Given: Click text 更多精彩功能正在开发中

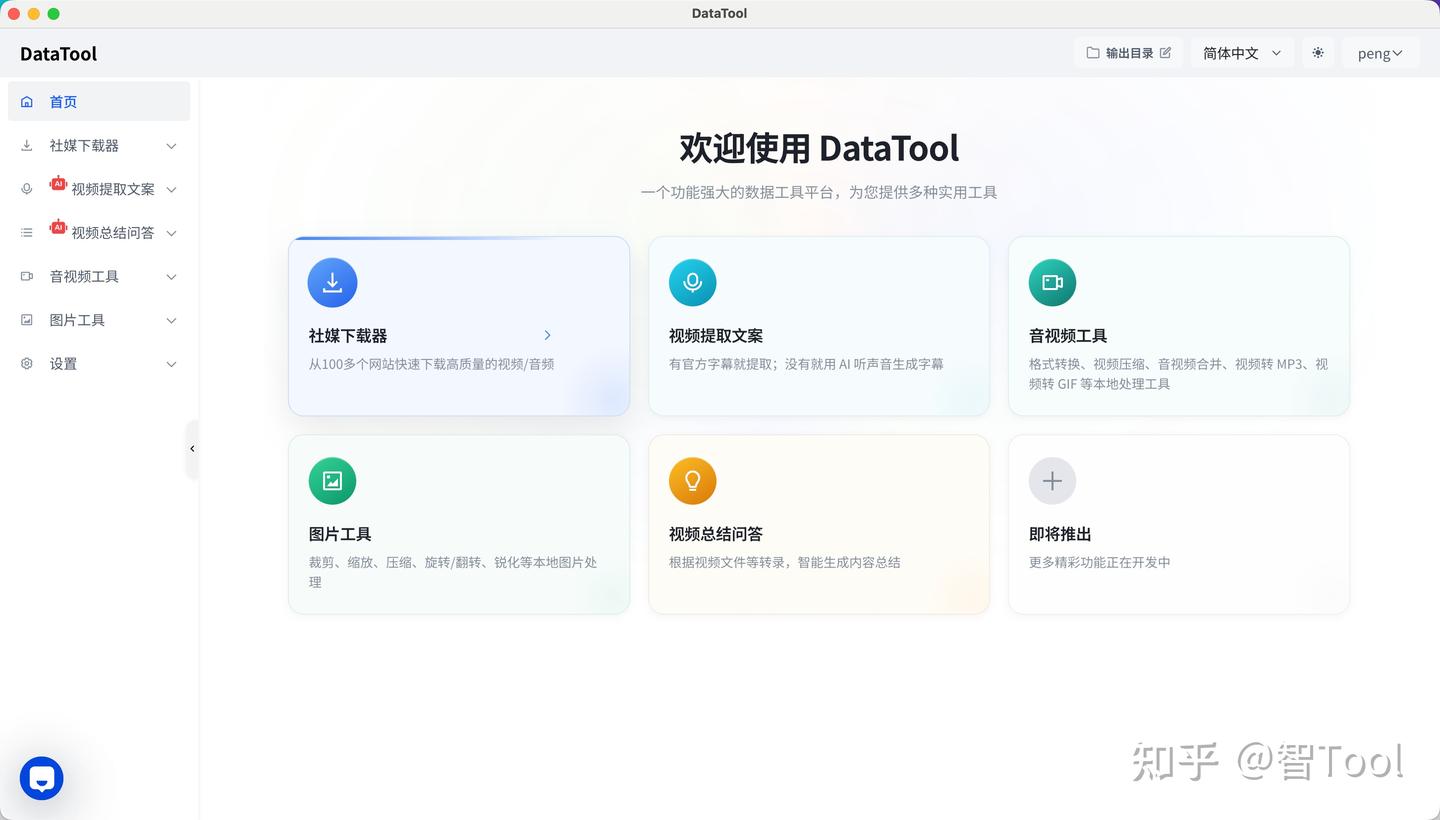Looking at the screenshot, I should click(x=1099, y=562).
